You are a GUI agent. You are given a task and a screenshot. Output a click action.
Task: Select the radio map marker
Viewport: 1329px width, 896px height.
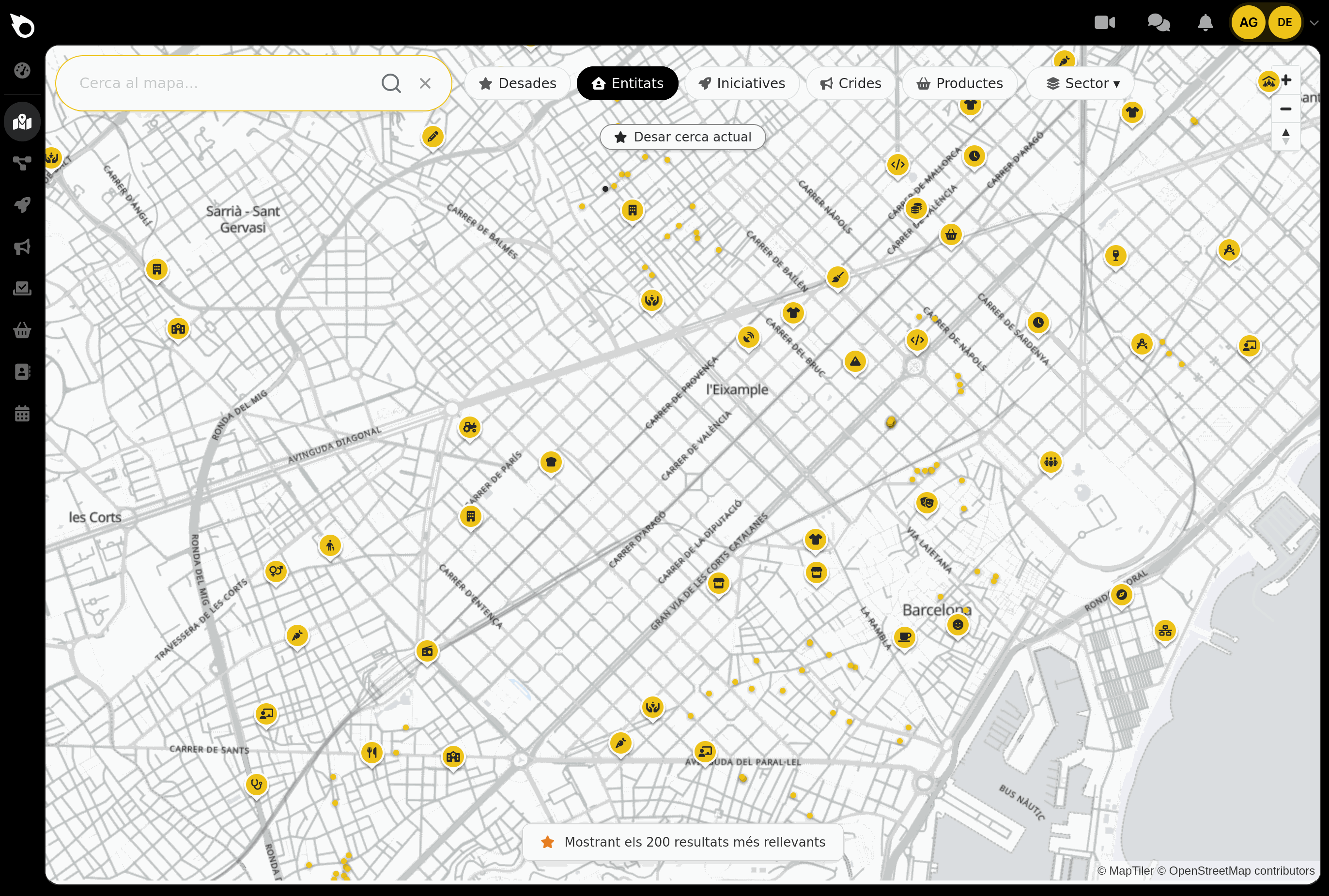[x=427, y=651]
